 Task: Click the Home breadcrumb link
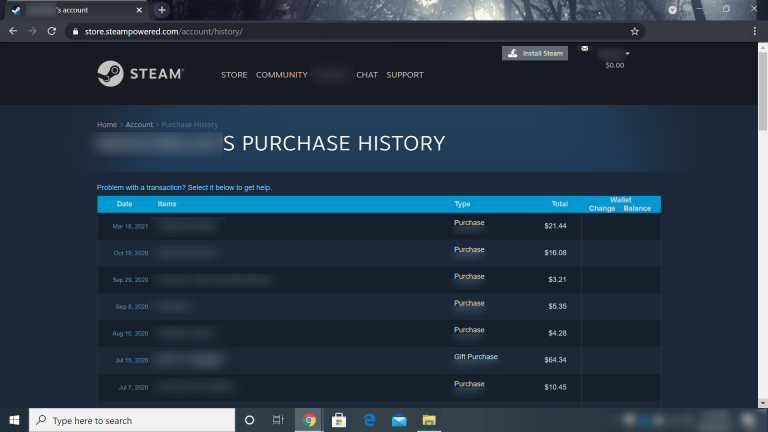107,124
